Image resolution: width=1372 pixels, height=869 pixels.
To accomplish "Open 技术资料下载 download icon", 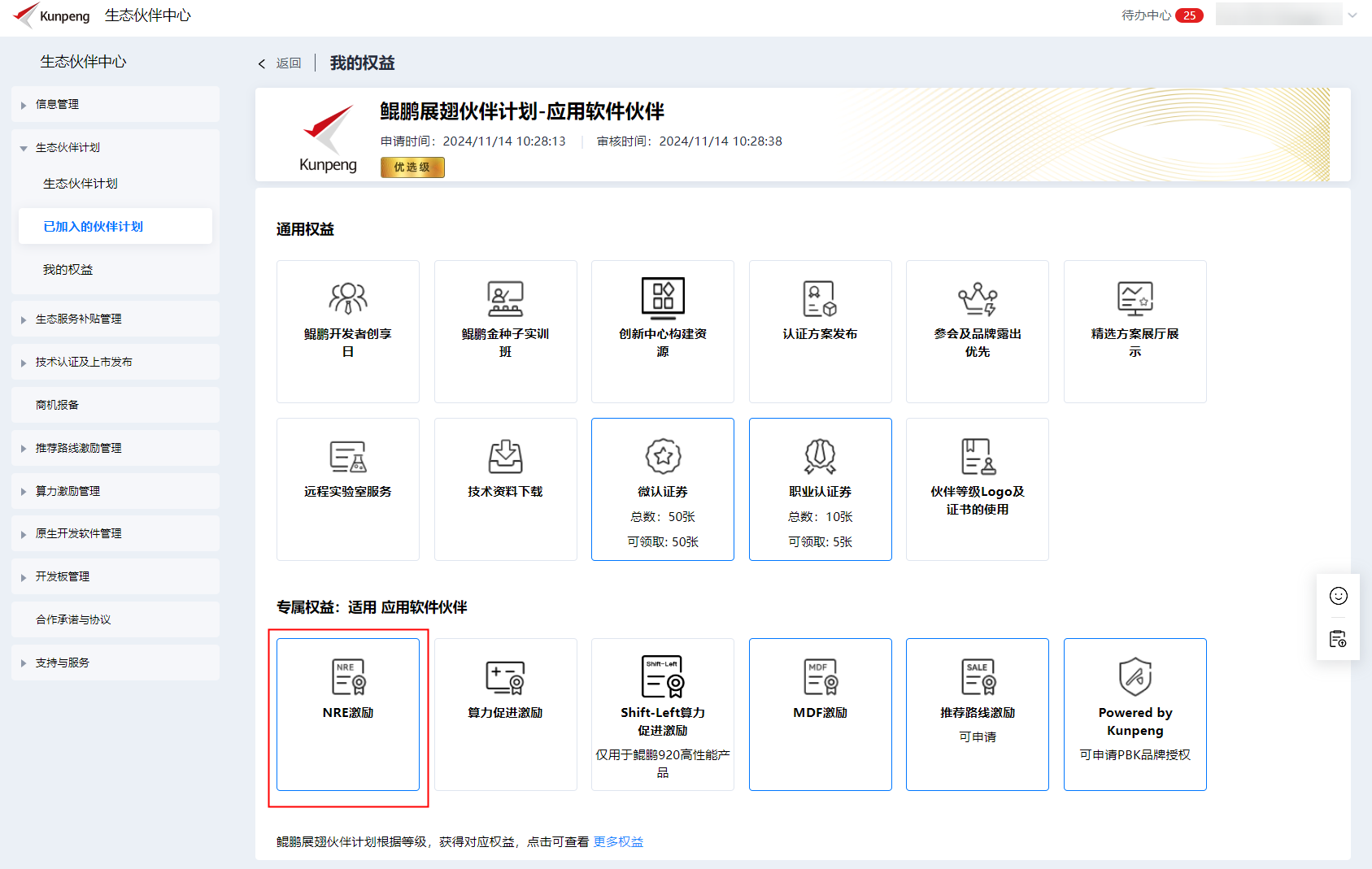I will click(x=505, y=456).
